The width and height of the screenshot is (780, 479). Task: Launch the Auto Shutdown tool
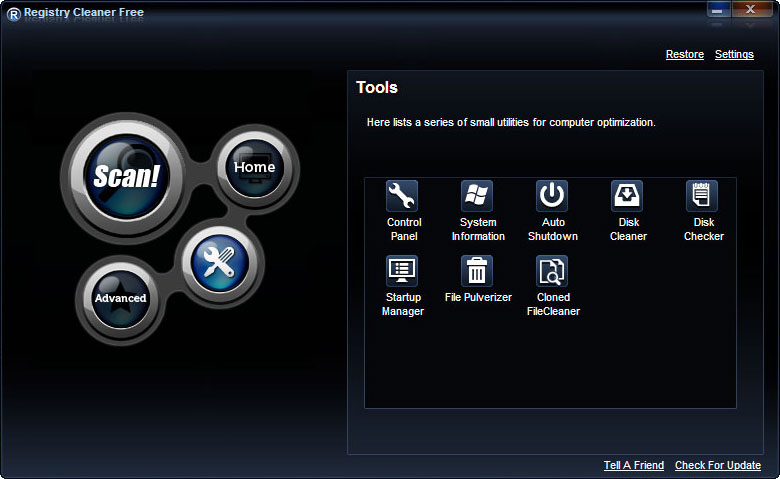click(552, 196)
